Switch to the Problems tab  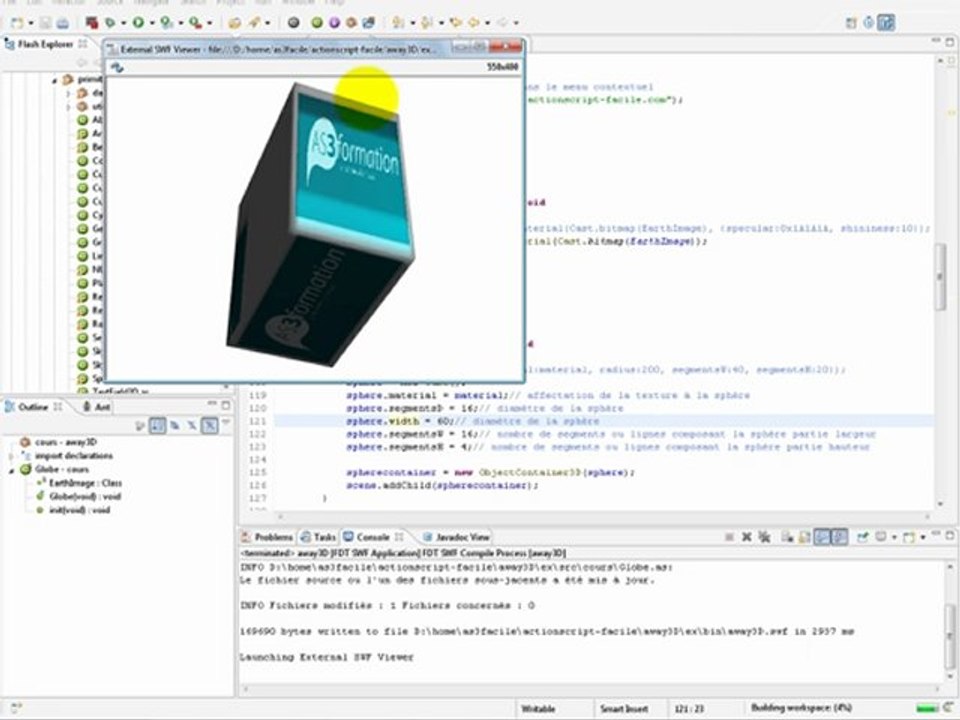tap(267, 537)
